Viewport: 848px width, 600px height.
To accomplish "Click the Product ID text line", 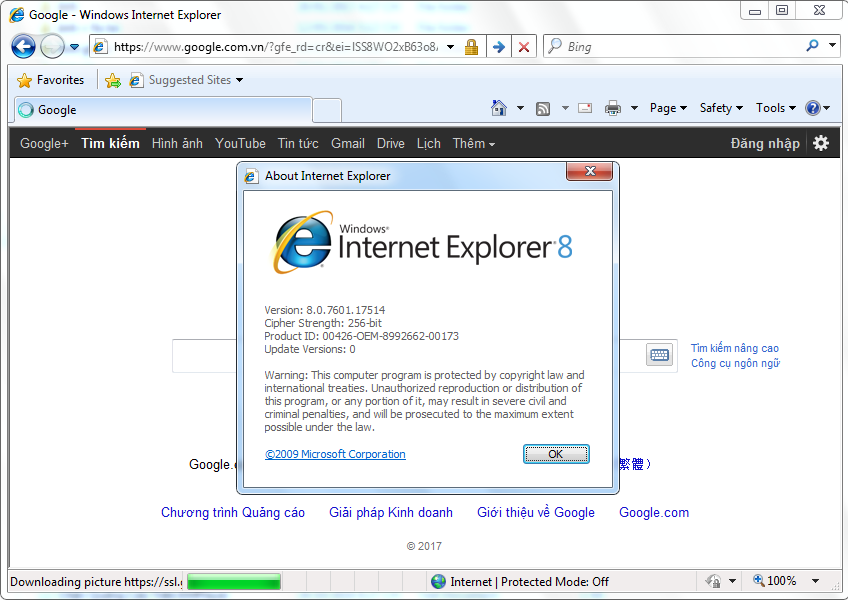I will click(361, 336).
